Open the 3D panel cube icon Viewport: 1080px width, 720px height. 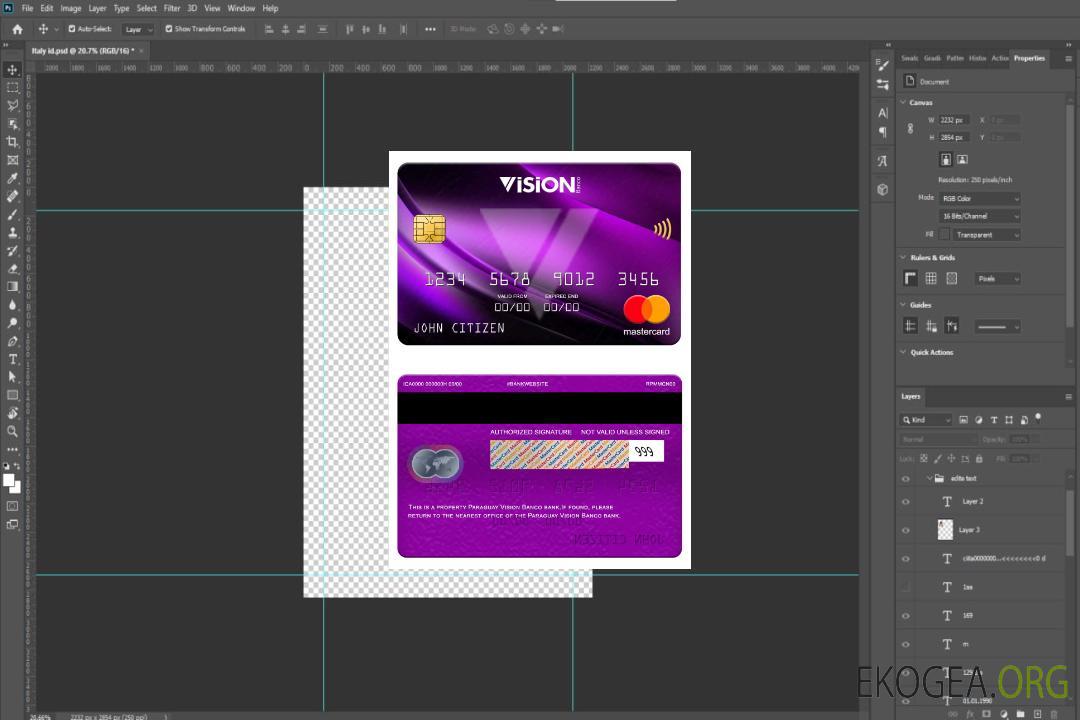tap(882, 189)
